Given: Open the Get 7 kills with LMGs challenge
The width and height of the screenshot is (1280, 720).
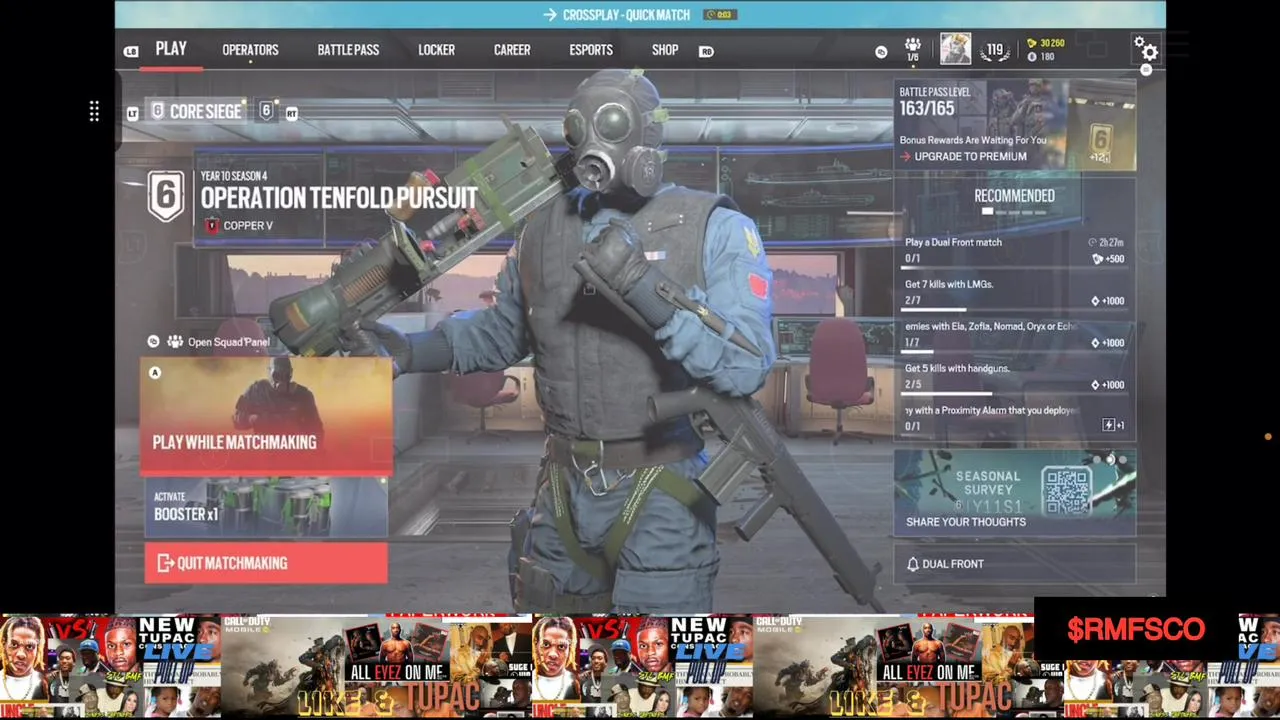Looking at the screenshot, I should point(1015,292).
